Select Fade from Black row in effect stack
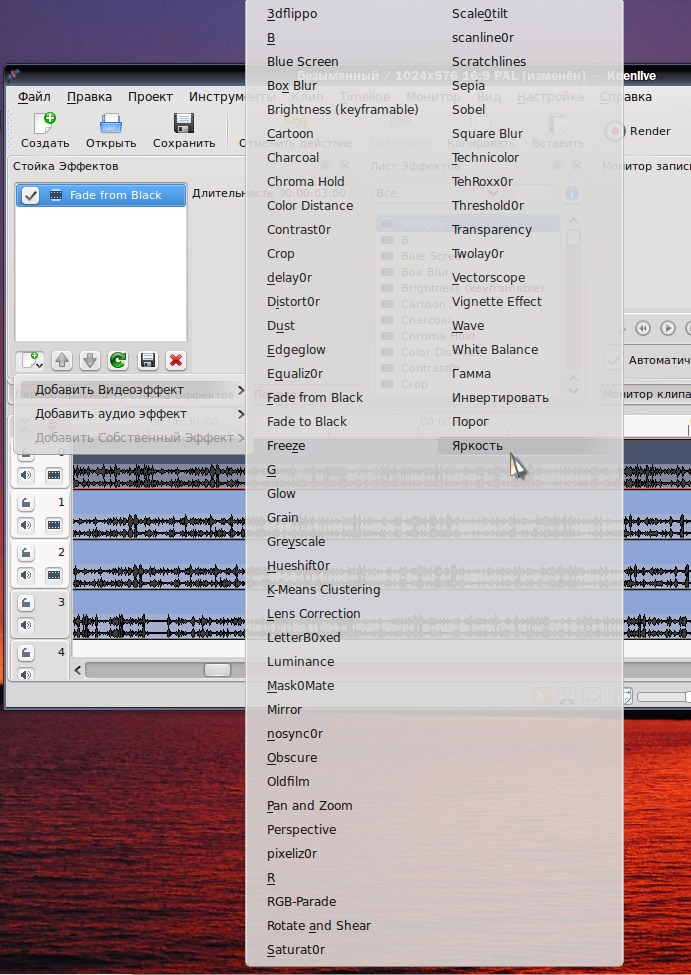The height and width of the screenshot is (975, 691). (x=101, y=195)
